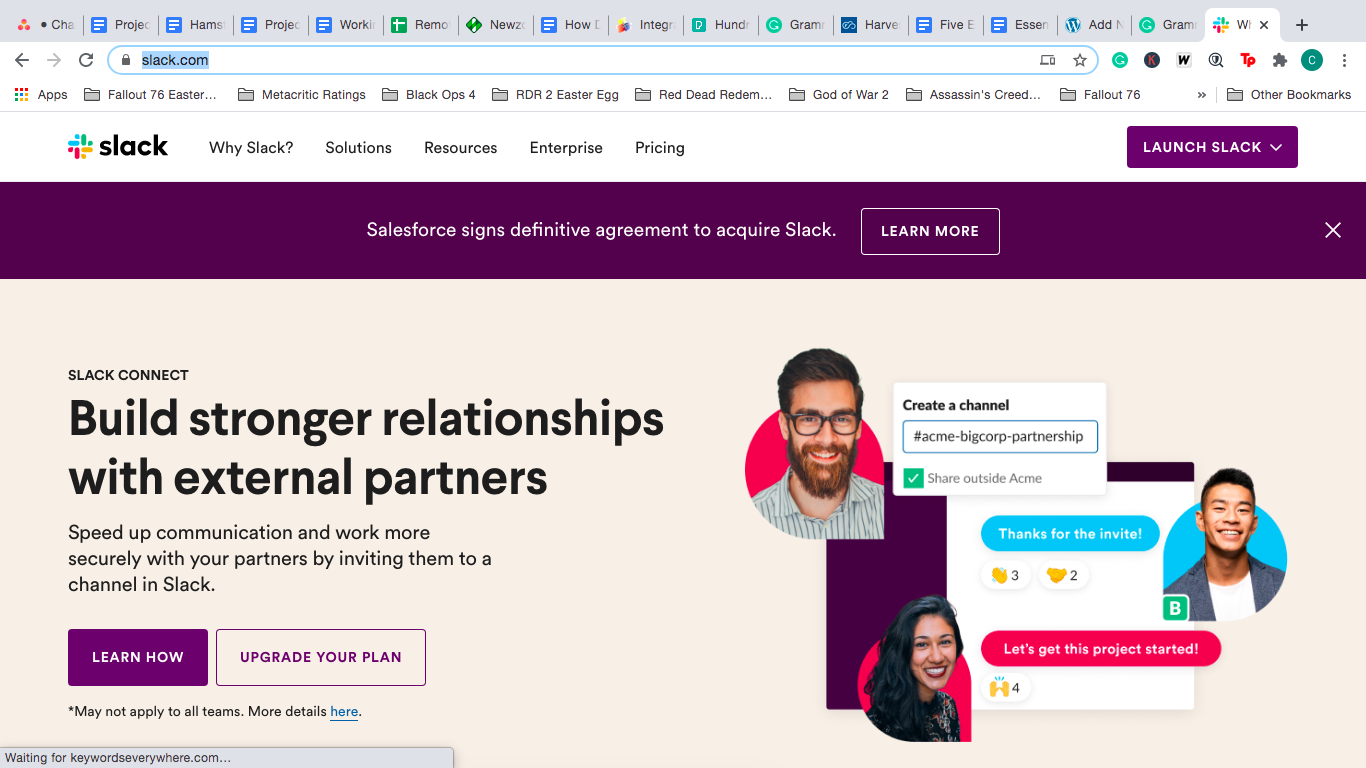Click the Chrome three-dot menu icon
Screen dimensions: 1366x768
point(1344,60)
